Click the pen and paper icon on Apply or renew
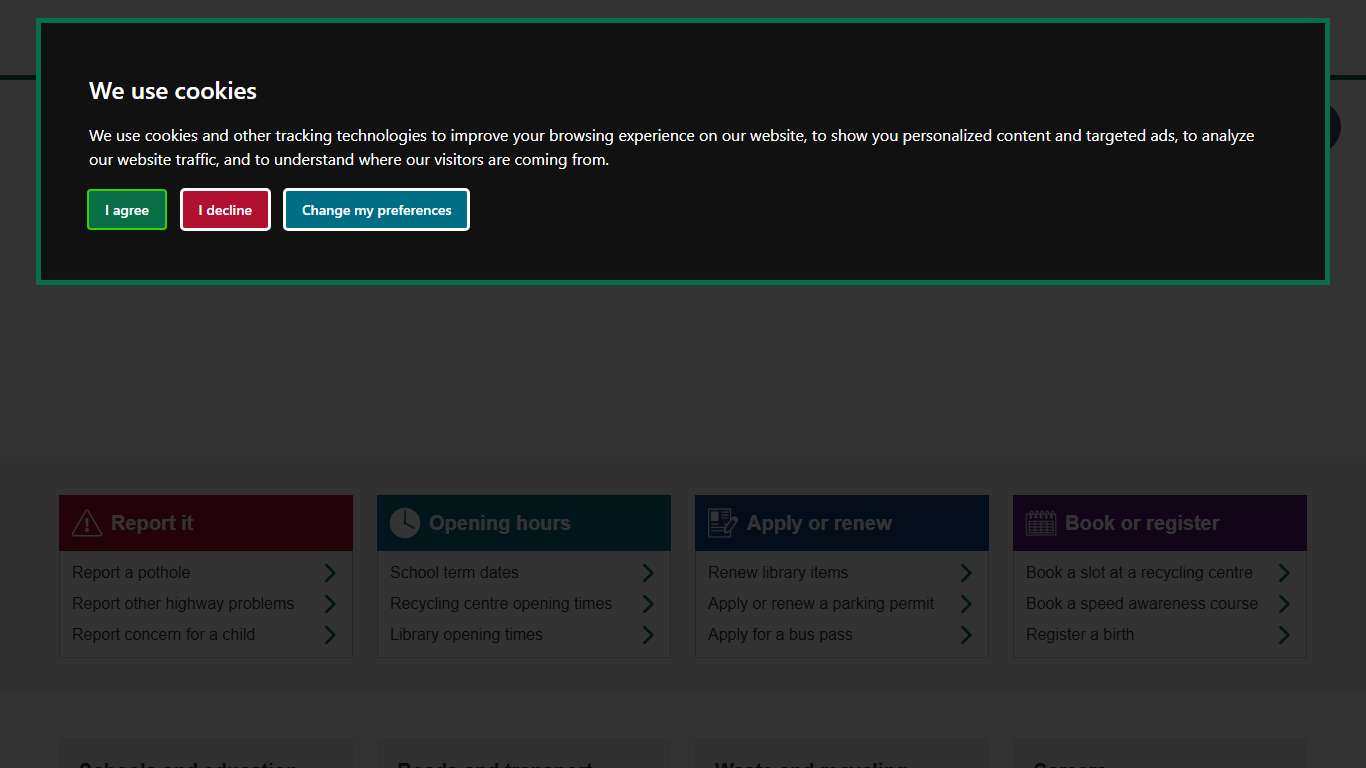This screenshot has height=768, width=1366. [722, 522]
